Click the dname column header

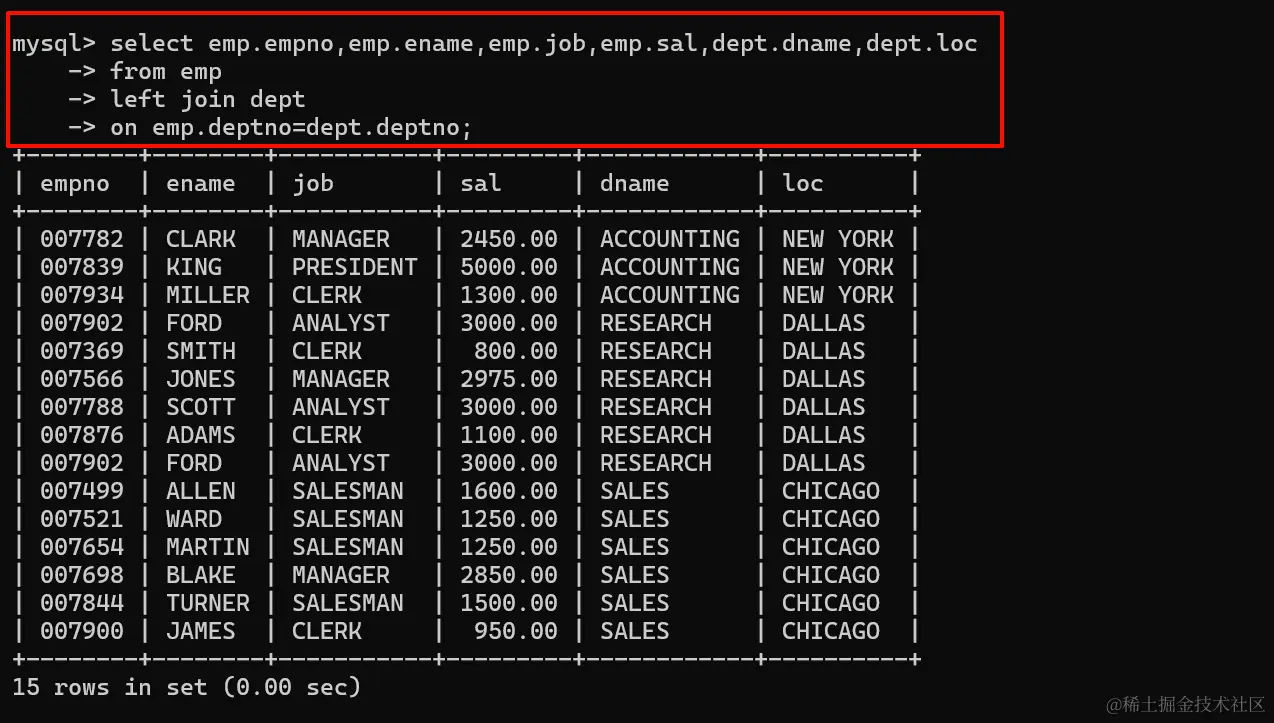click(x=634, y=183)
